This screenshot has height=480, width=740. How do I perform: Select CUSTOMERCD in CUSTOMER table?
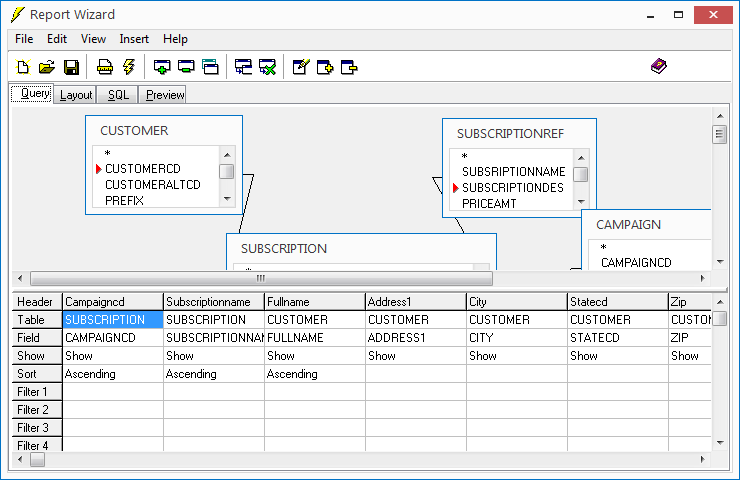pyautogui.click(x=143, y=168)
